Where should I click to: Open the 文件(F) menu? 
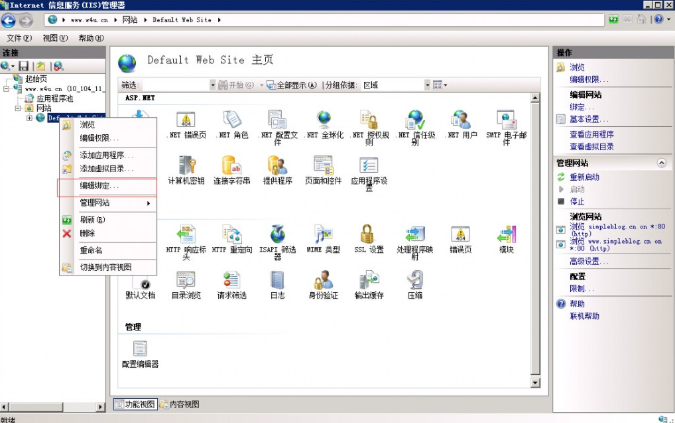click(x=19, y=38)
